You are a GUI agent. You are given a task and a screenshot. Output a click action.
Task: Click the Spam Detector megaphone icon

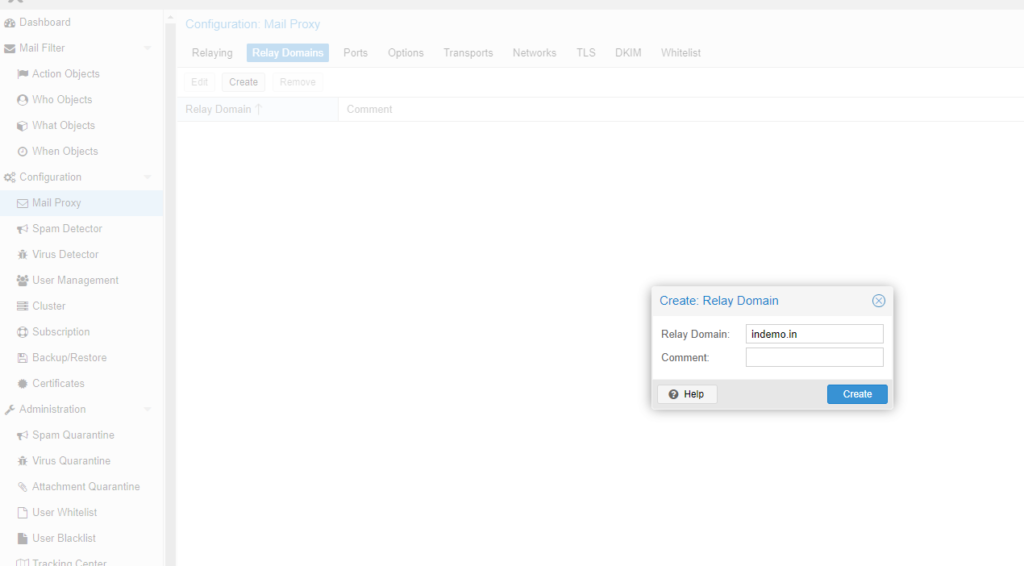pyautogui.click(x=22, y=228)
